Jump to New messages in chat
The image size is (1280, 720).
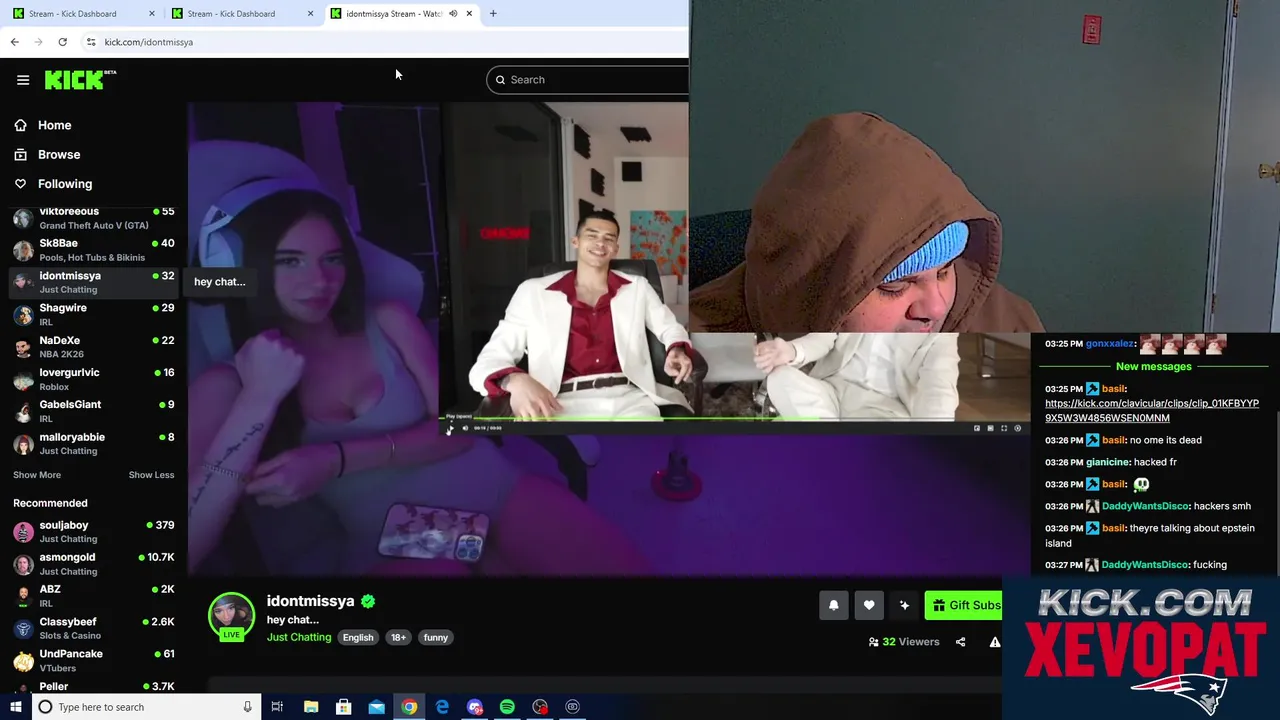click(x=1153, y=366)
